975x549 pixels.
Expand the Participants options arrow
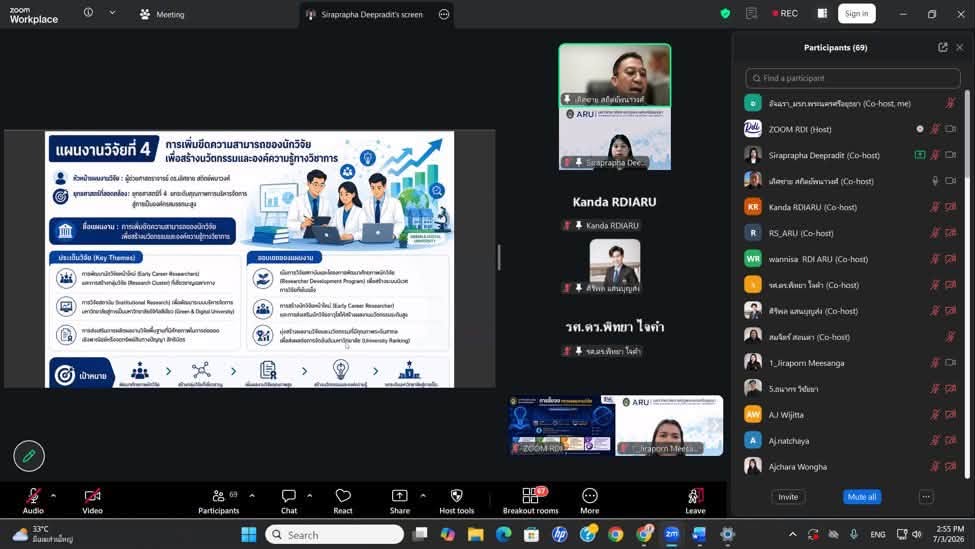pos(252,496)
